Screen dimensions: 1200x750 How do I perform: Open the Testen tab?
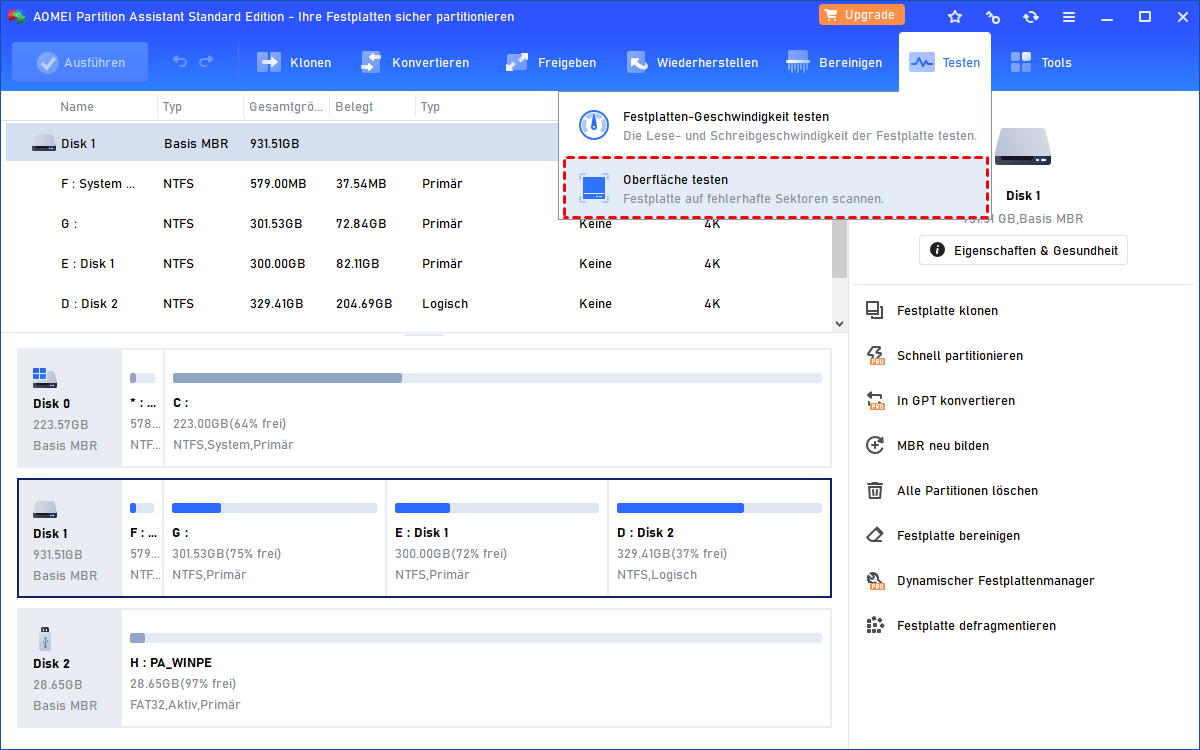pyautogui.click(x=944, y=62)
